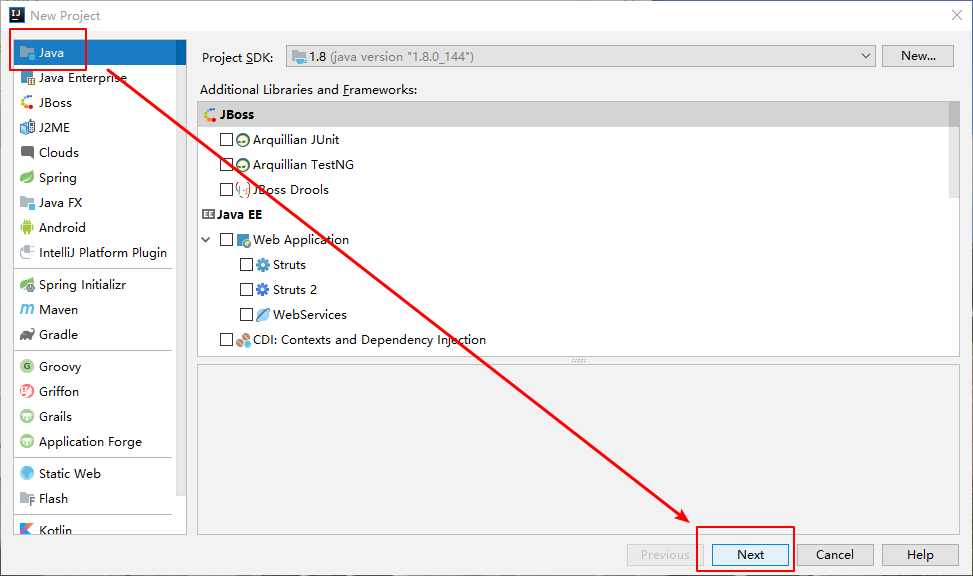Tick the Web Application checkbox
This screenshot has width=973, height=576.
226,240
